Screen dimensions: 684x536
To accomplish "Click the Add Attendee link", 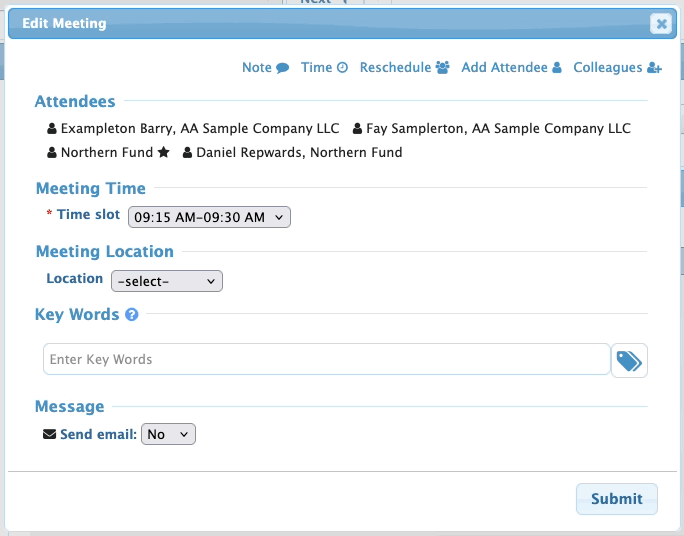I will click(504, 68).
